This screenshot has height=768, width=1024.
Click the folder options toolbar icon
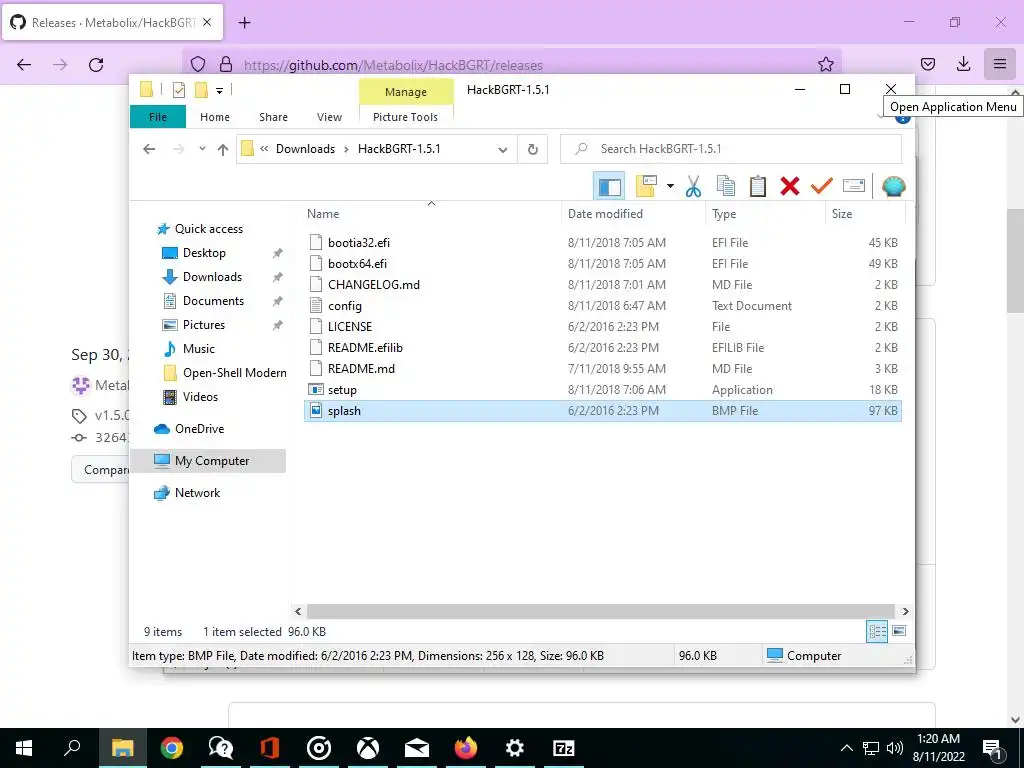click(x=647, y=186)
